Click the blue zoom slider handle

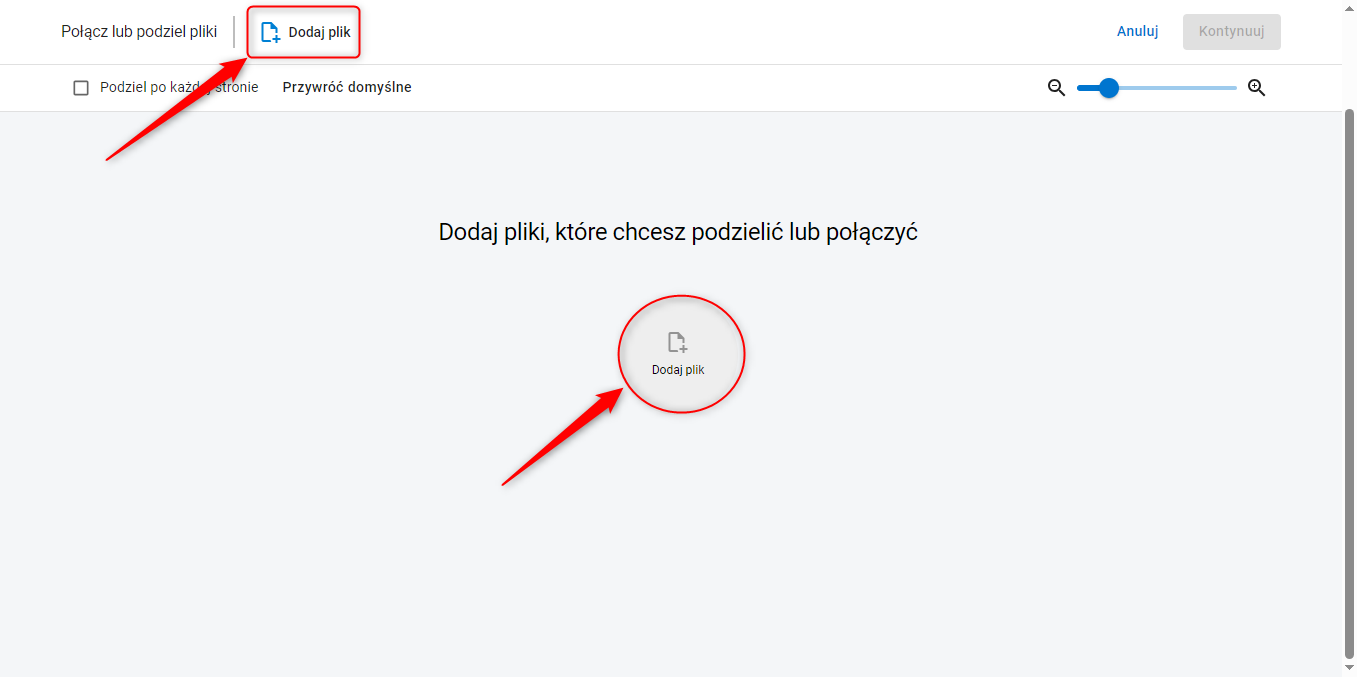click(x=1108, y=88)
